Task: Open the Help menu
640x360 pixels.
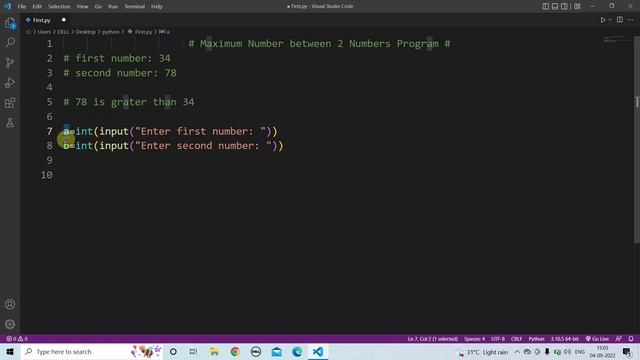Action: pyautogui.click(x=157, y=7)
